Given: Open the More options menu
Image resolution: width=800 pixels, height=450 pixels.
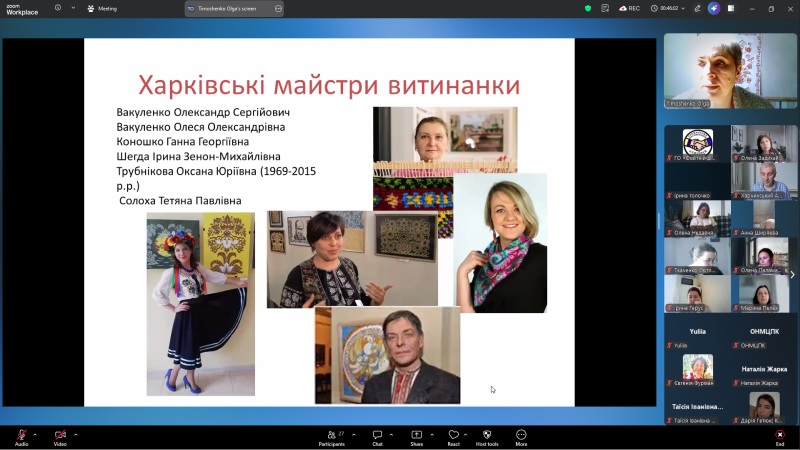Looking at the screenshot, I should point(521,435).
